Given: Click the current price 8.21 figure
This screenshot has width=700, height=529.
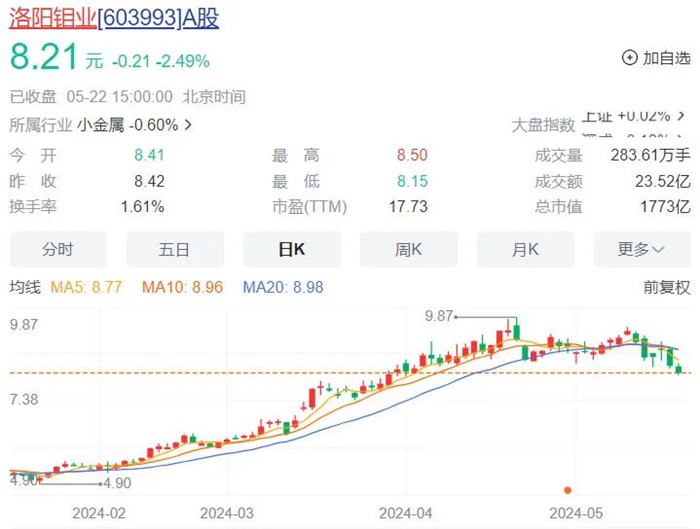Looking at the screenshot, I should (43, 57).
